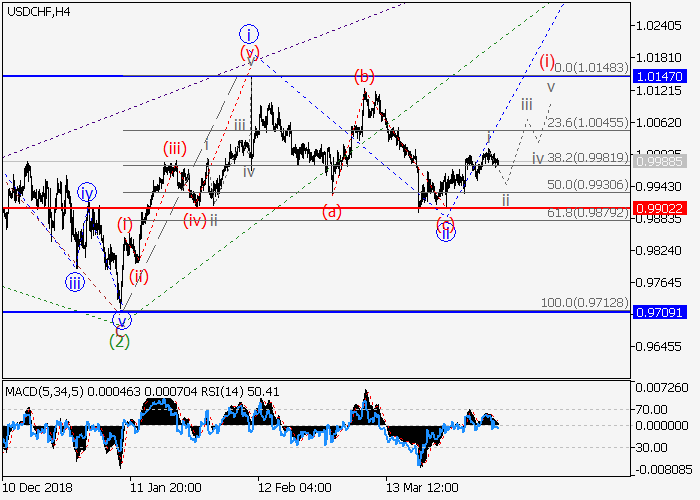Viewport: 700px width, 500px height.
Task: Click the 100.0(0.97128) Fibonacci level label
Action: coord(586,303)
